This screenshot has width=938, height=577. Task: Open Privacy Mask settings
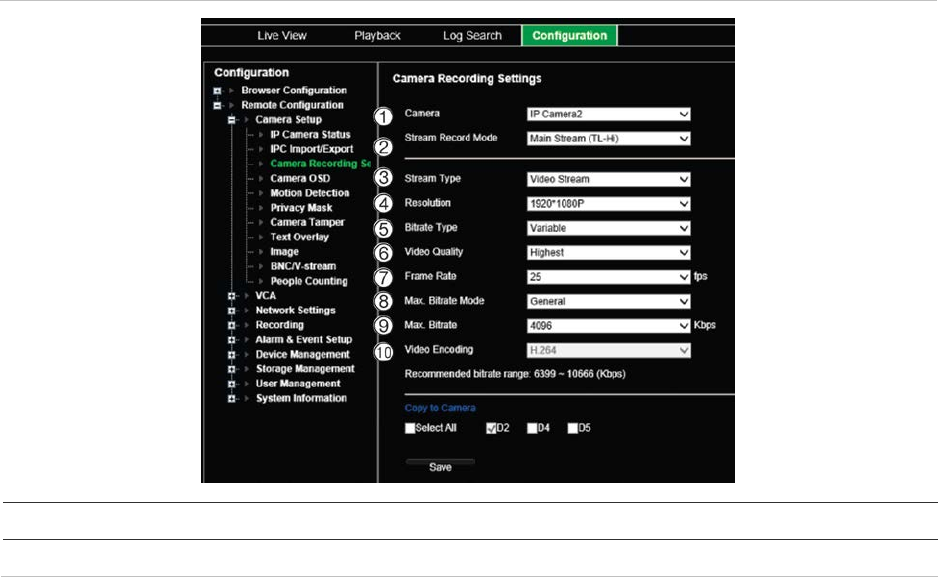pos(301,207)
